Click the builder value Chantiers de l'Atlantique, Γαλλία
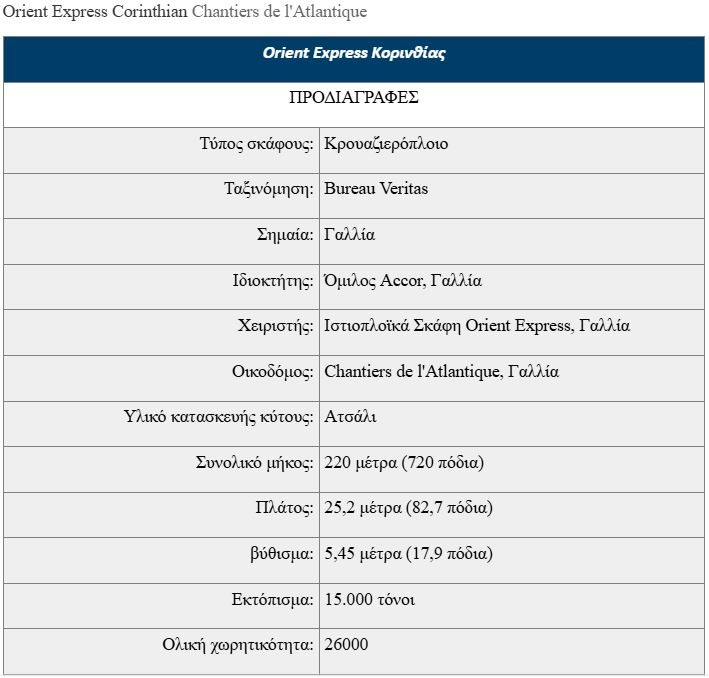This screenshot has width=709, height=678. point(442,372)
